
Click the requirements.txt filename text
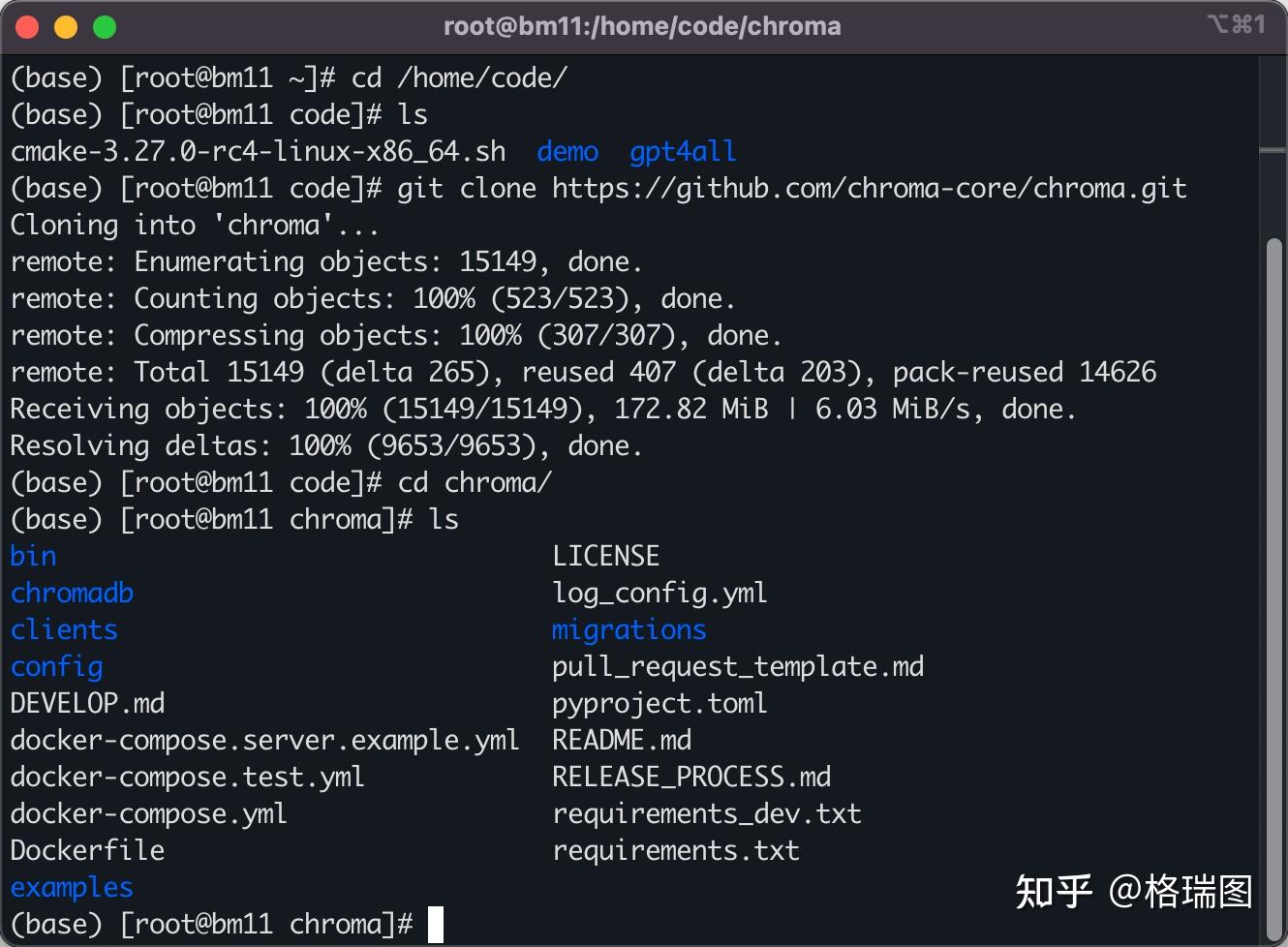[675, 850]
